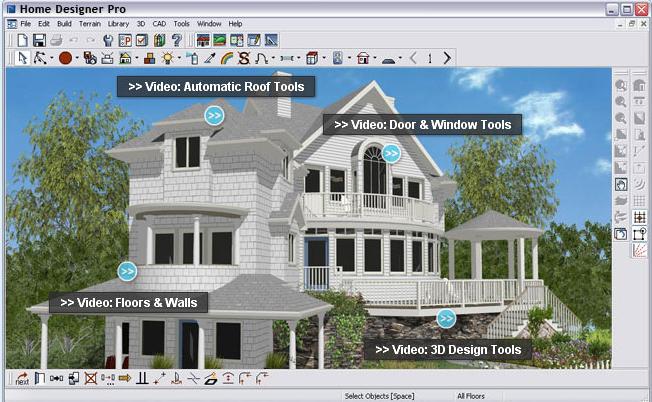
Task: Click the plan check checkmark icon
Action: pyautogui.click(x=142, y=40)
